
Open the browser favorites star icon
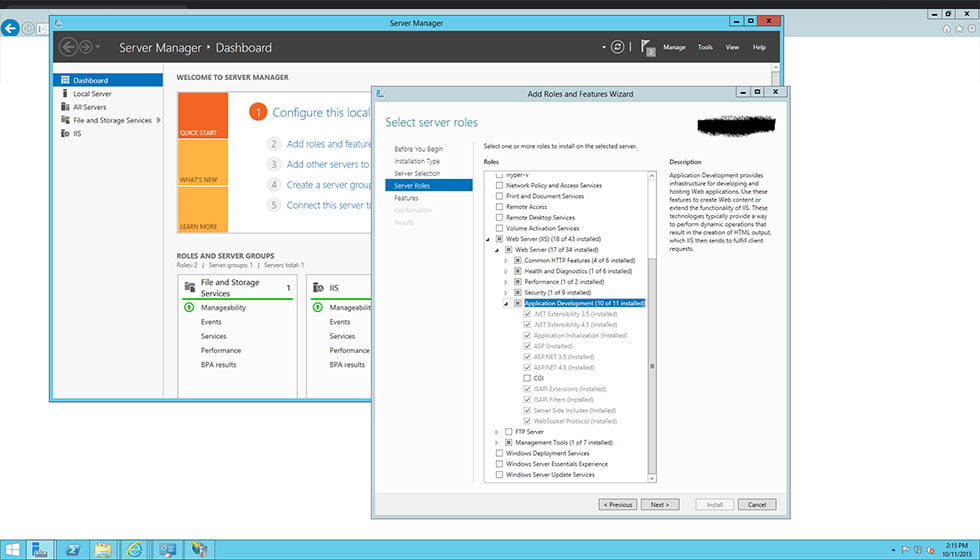959,29
